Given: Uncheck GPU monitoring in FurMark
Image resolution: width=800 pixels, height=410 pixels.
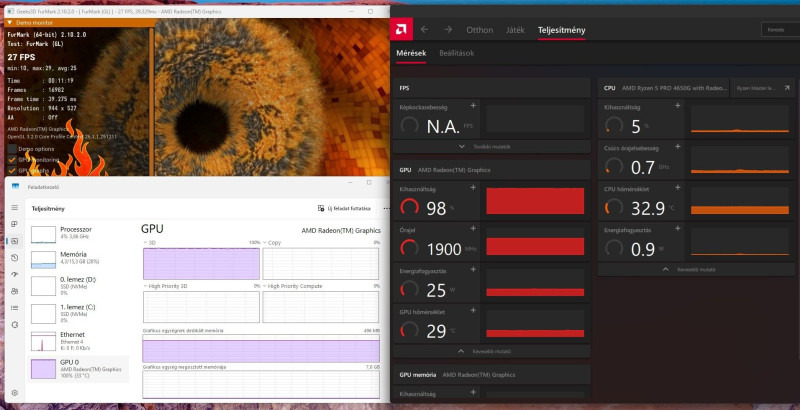Looking at the screenshot, I should click(12, 160).
